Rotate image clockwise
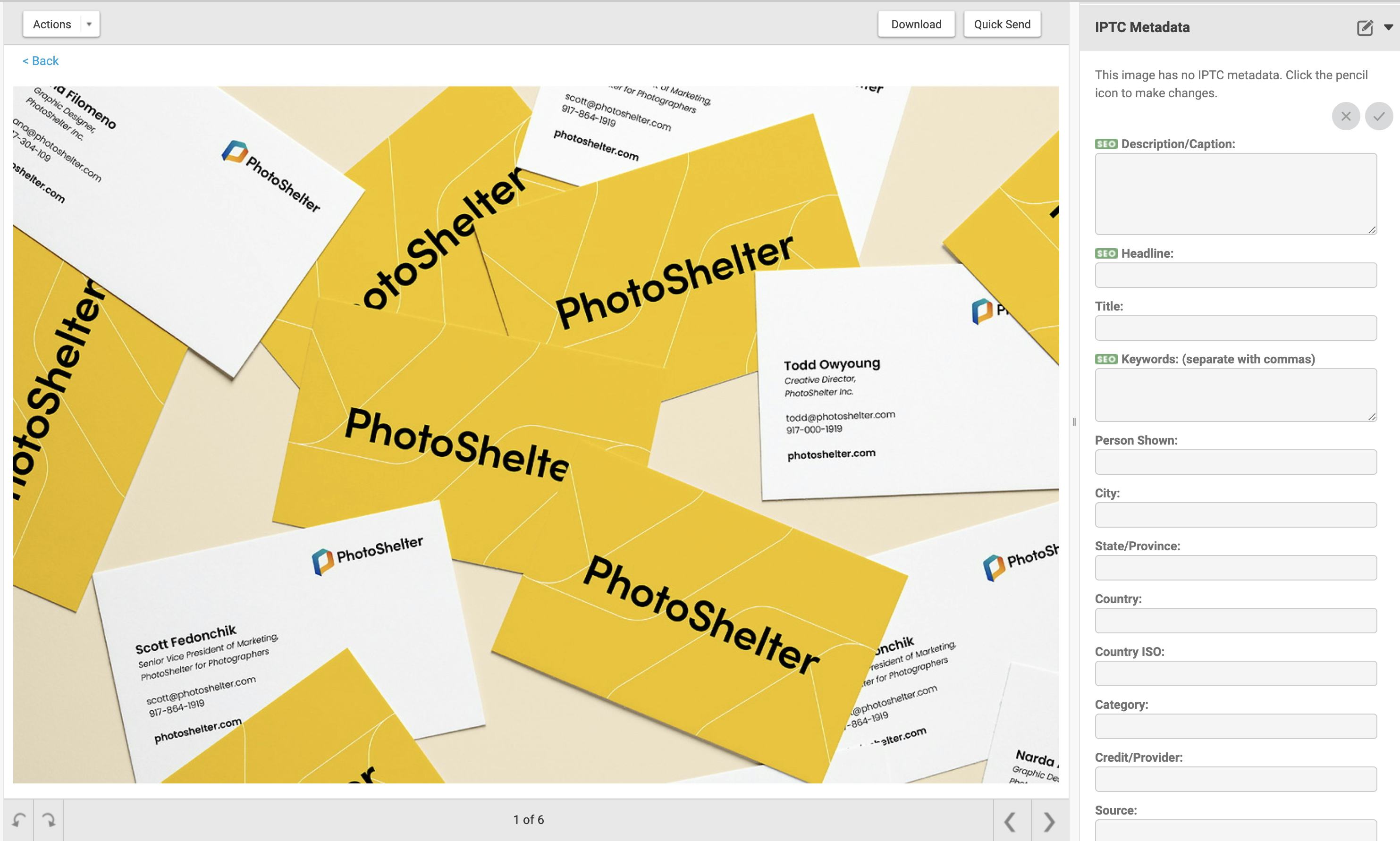The image size is (1400, 841). pyautogui.click(x=49, y=820)
